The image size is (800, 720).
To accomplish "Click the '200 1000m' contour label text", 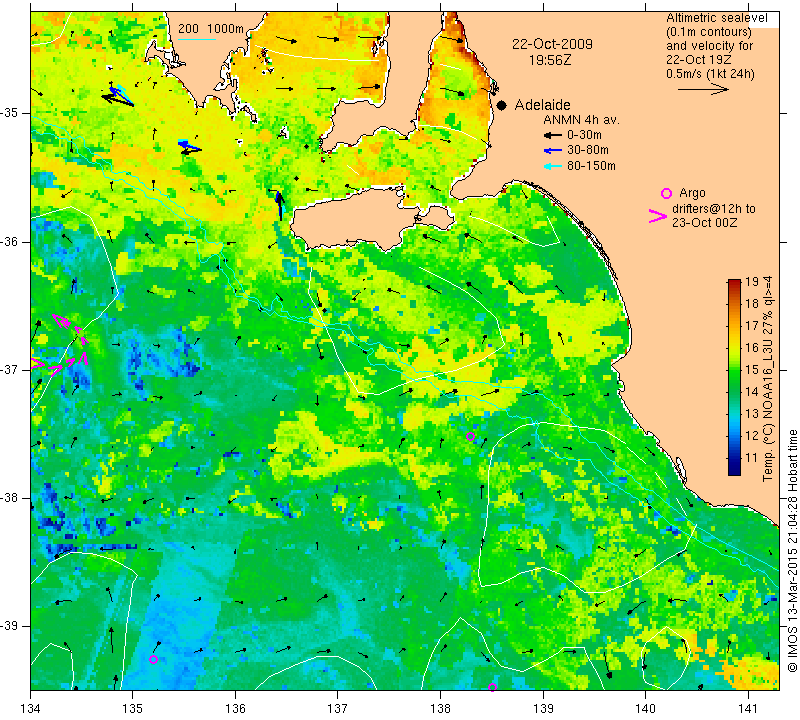I will click(211, 29).
